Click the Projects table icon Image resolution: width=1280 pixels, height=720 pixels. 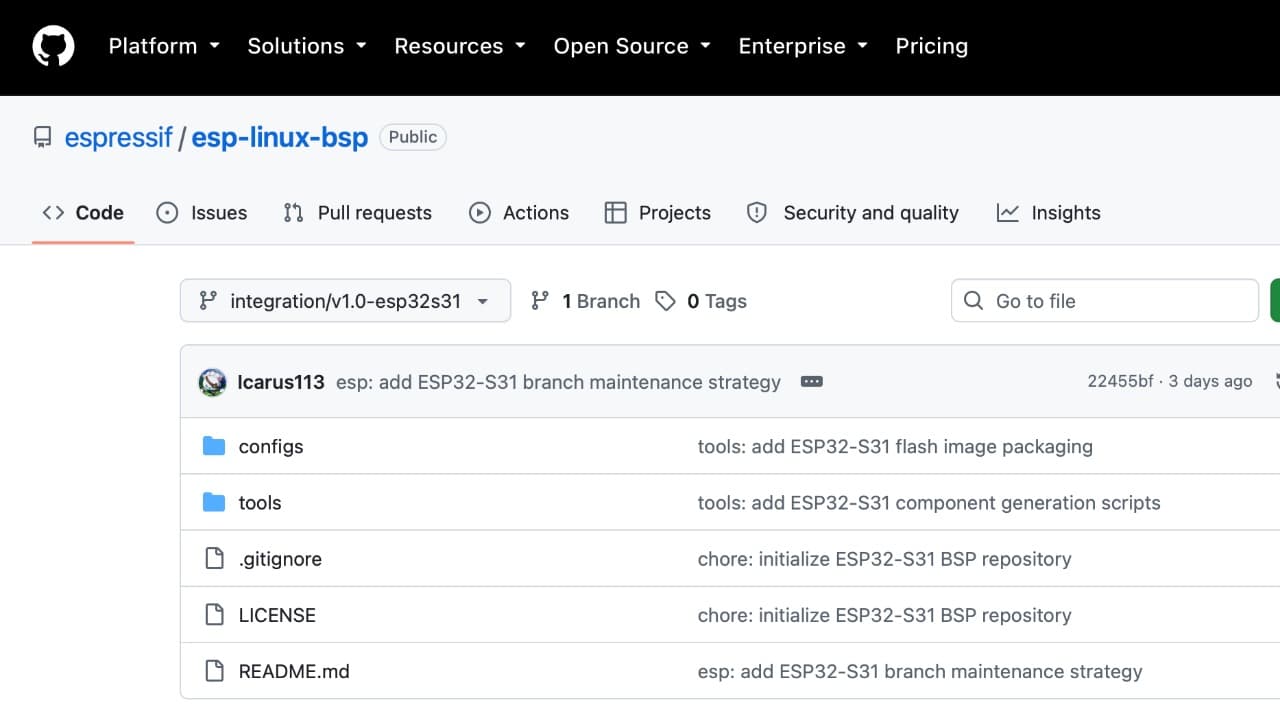(616, 213)
